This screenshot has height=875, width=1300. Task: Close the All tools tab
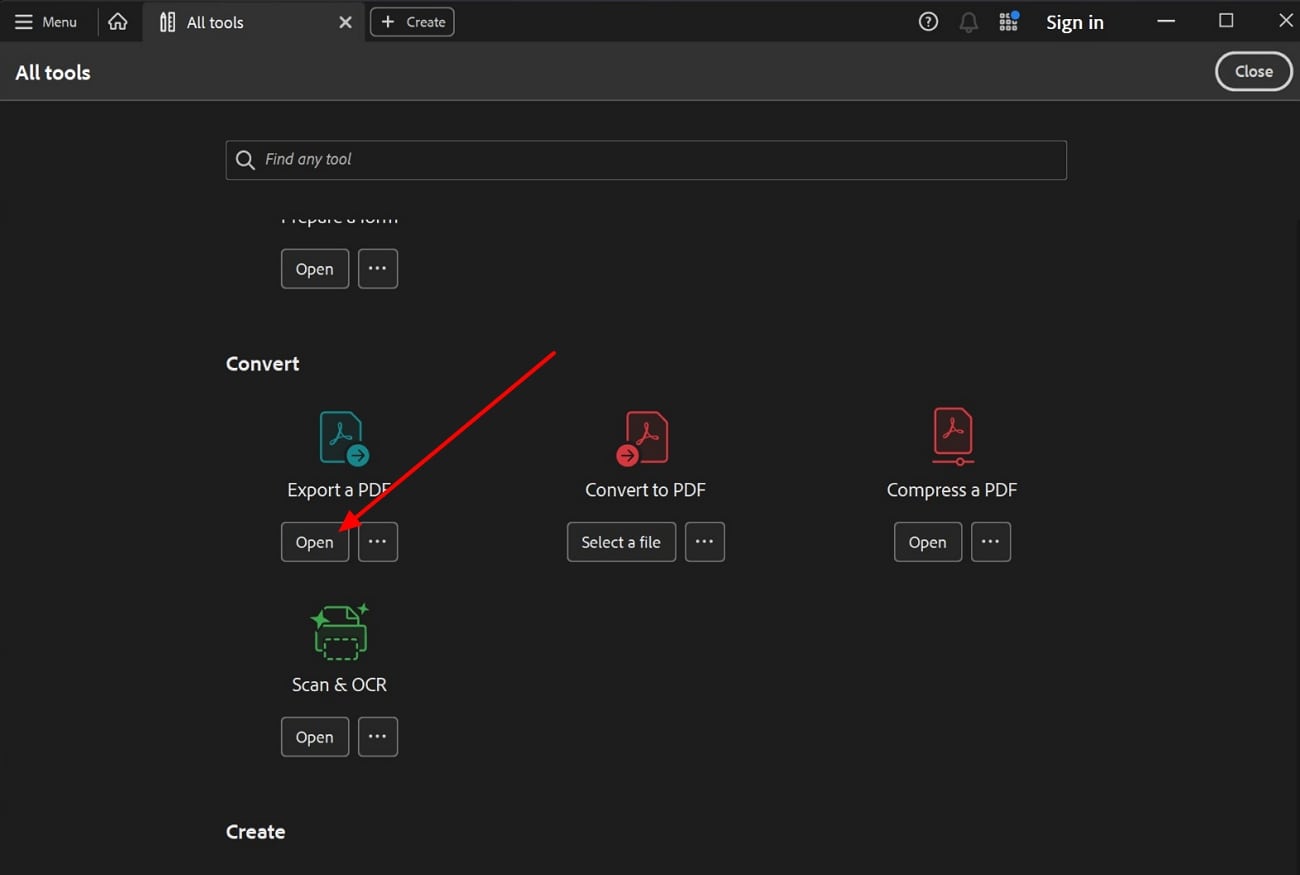point(345,22)
